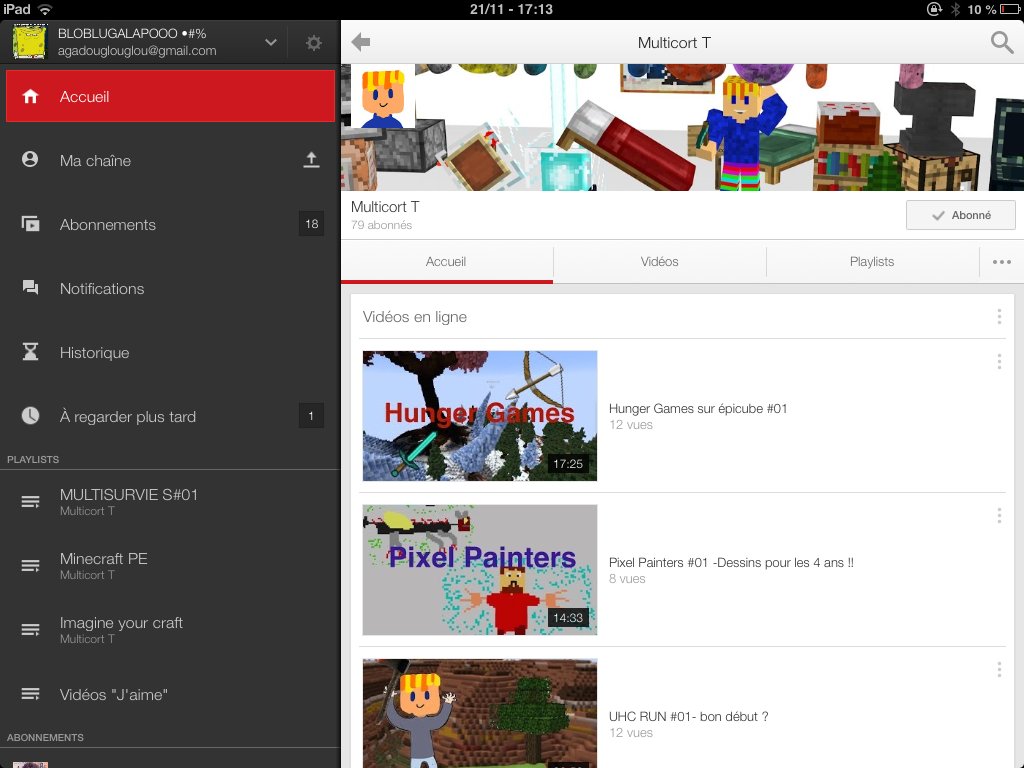The width and height of the screenshot is (1024, 768).
Task: Click the Minecraft PE playlist icon
Action: pos(31,566)
